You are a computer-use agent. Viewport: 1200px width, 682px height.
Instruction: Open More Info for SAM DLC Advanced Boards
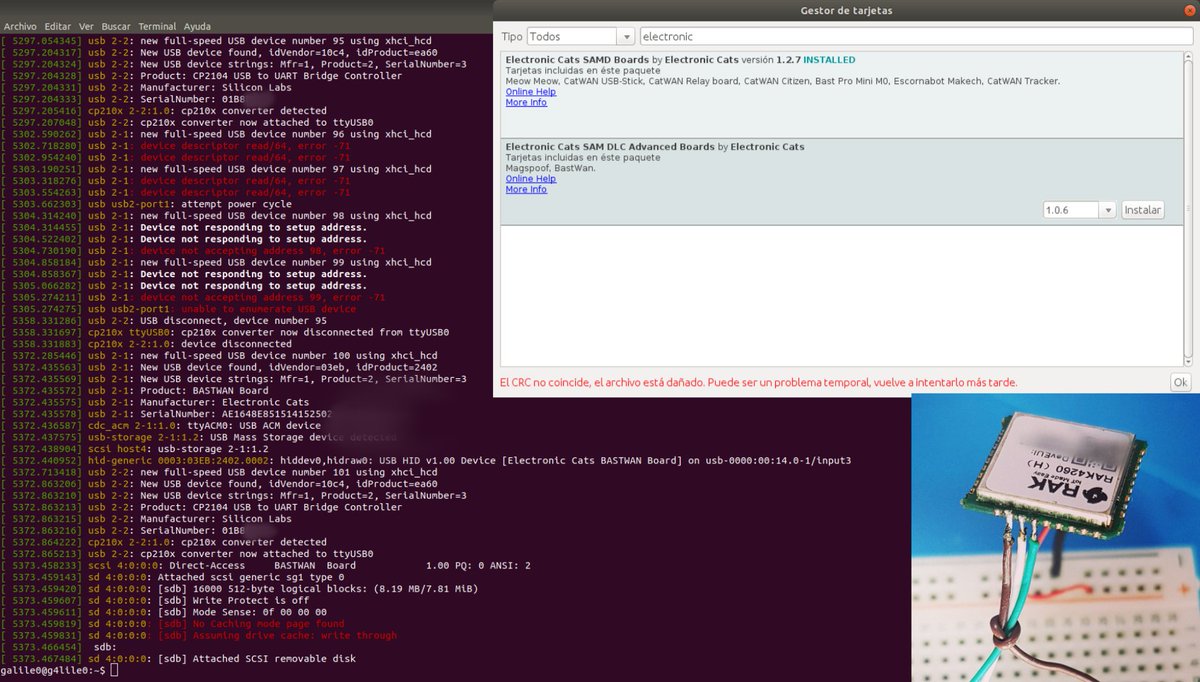(x=526, y=189)
